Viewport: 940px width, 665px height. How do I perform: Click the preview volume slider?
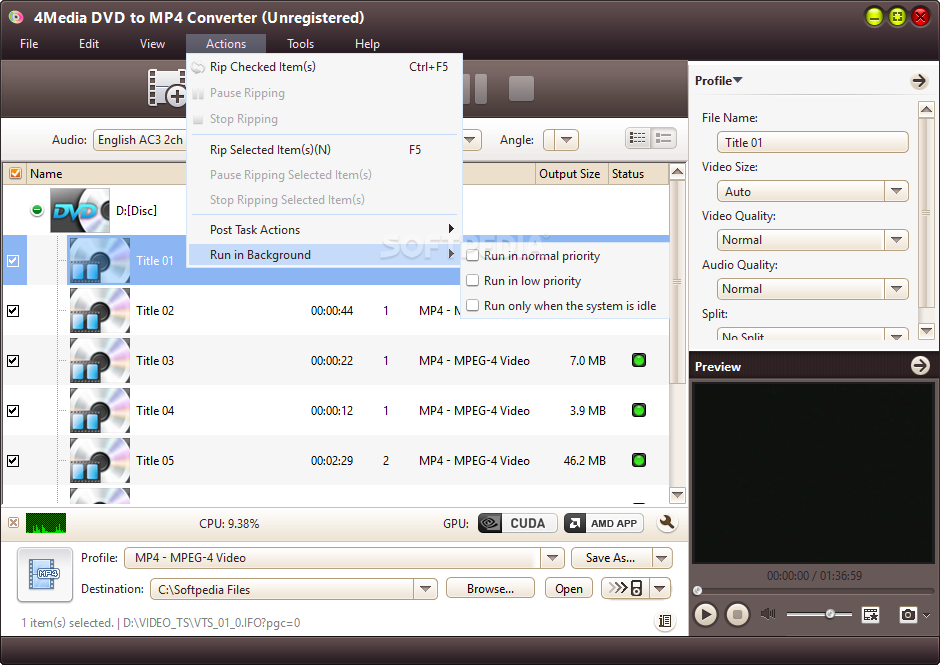coord(819,614)
